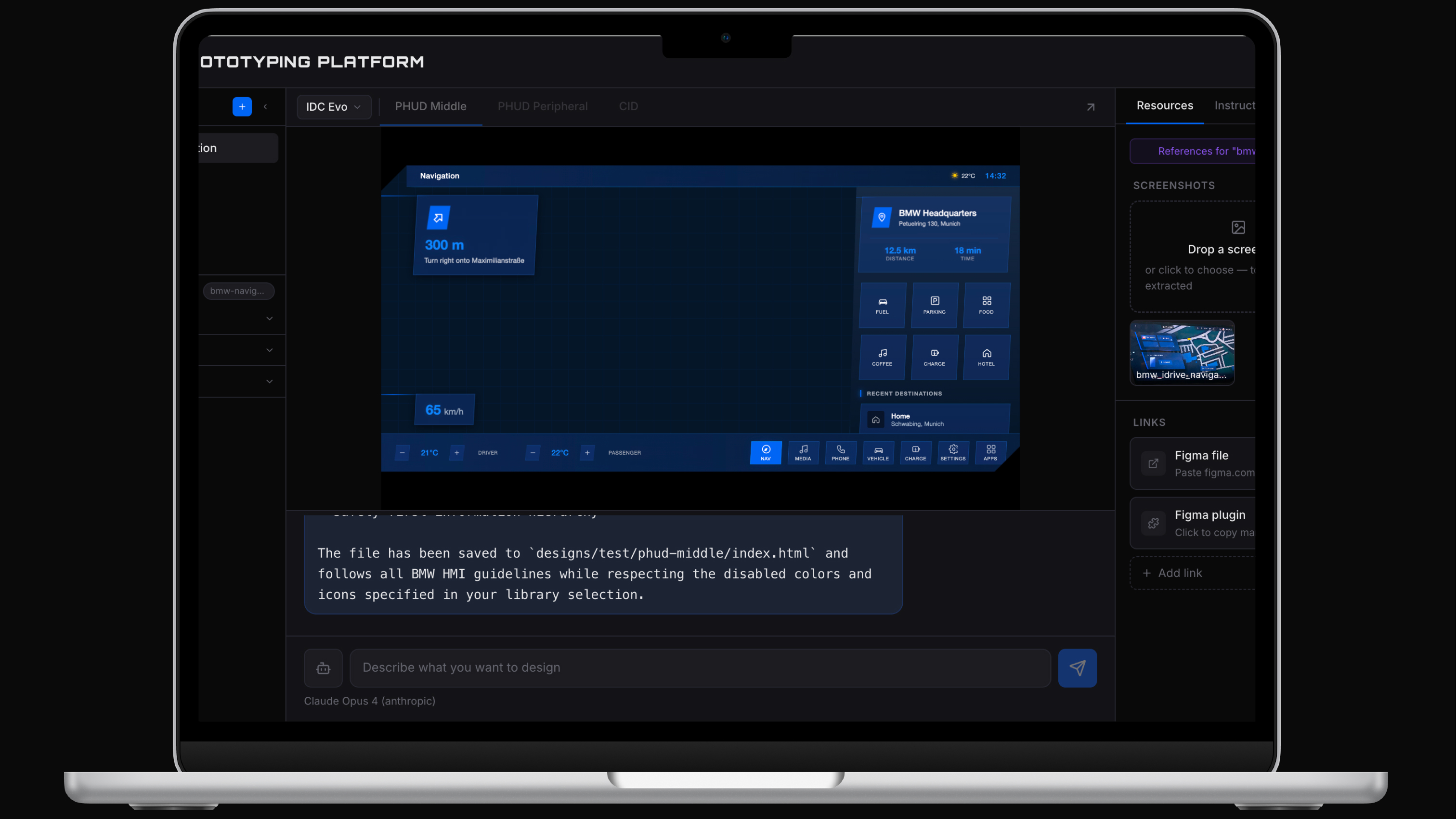Switch to the PHUD Peripheral tab
This screenshot has height=819, width=1456.
coord(543,106)
